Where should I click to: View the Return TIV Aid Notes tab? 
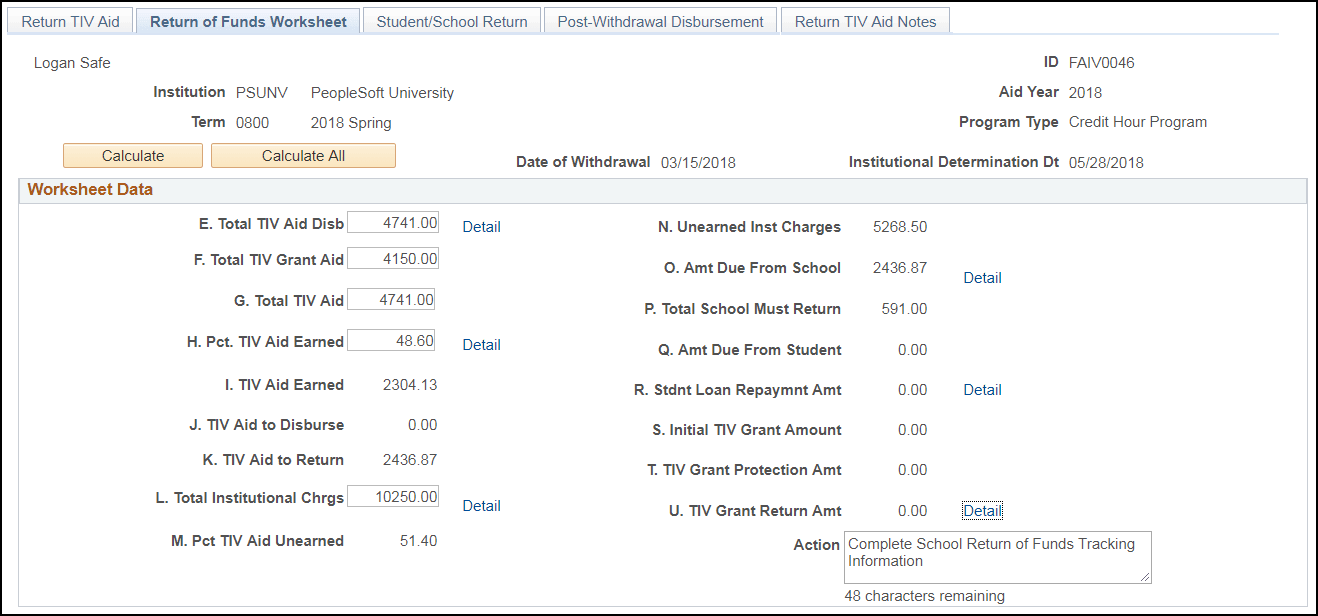coord(864,20)
